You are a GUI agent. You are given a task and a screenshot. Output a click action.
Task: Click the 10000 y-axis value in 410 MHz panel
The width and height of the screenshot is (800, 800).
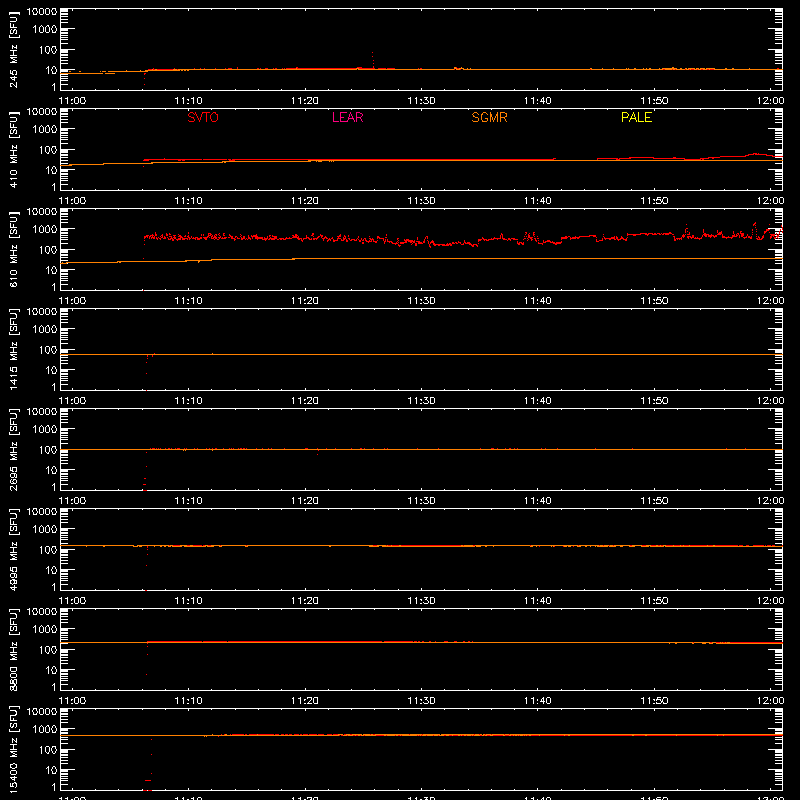(42, 112)
